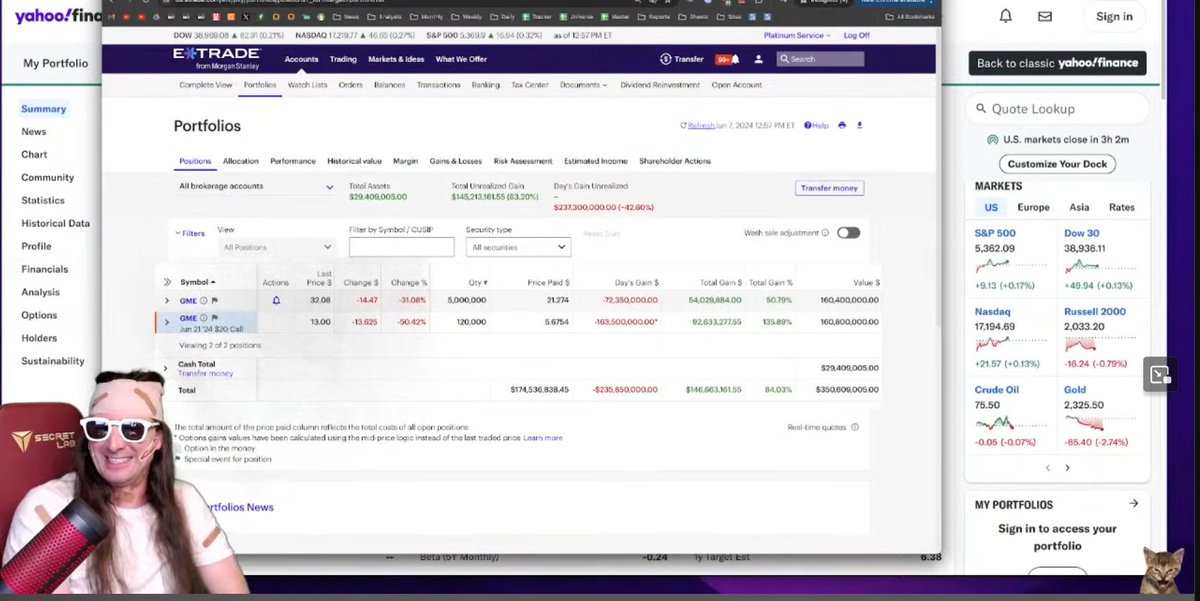This screenshot has height=601, width=1200.
Task: Click the total value $350,609,005.00
Action: click(x=845, y=390)
